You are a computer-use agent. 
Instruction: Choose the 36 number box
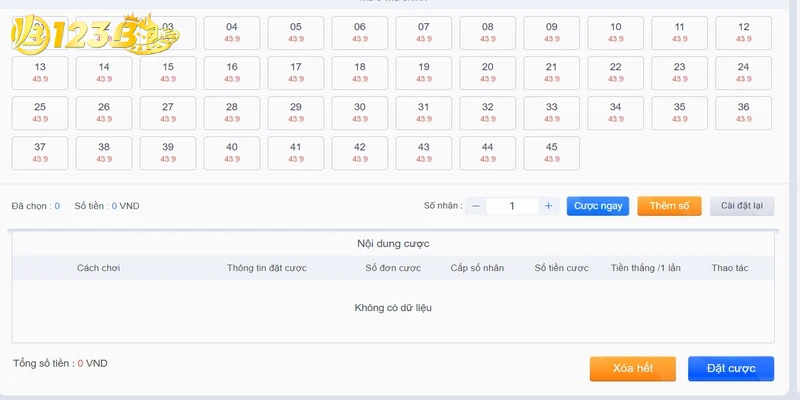[743, 113]
